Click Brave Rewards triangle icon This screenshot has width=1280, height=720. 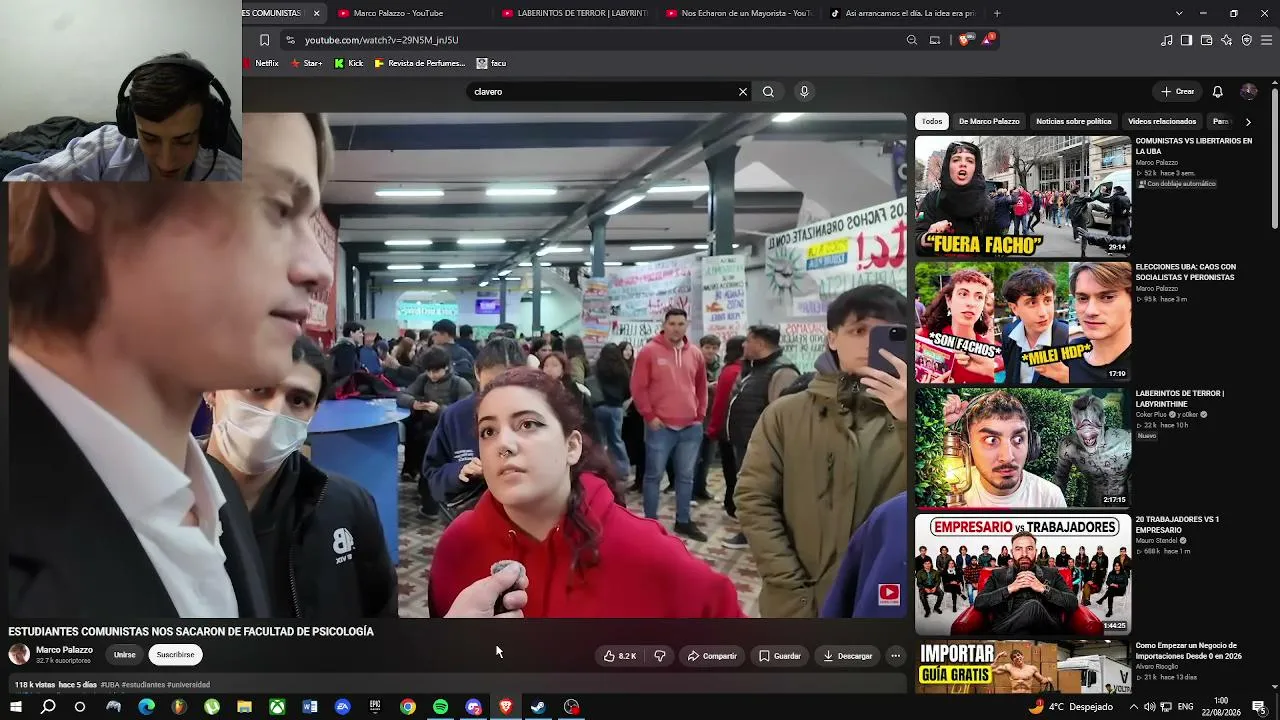pyautogui.click(x=988, y=40)
